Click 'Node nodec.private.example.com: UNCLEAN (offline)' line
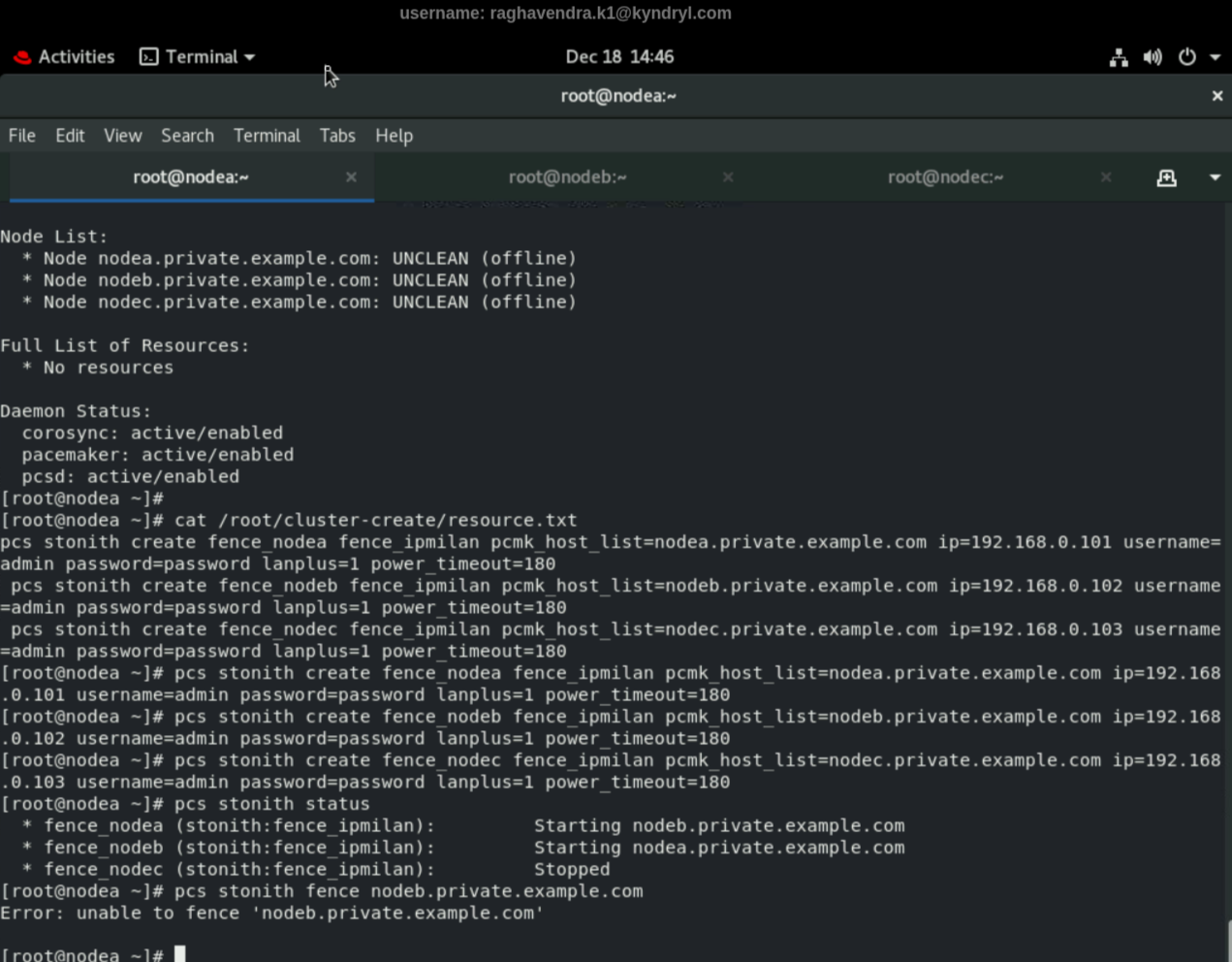1232x962 pixels. [300, 303]
